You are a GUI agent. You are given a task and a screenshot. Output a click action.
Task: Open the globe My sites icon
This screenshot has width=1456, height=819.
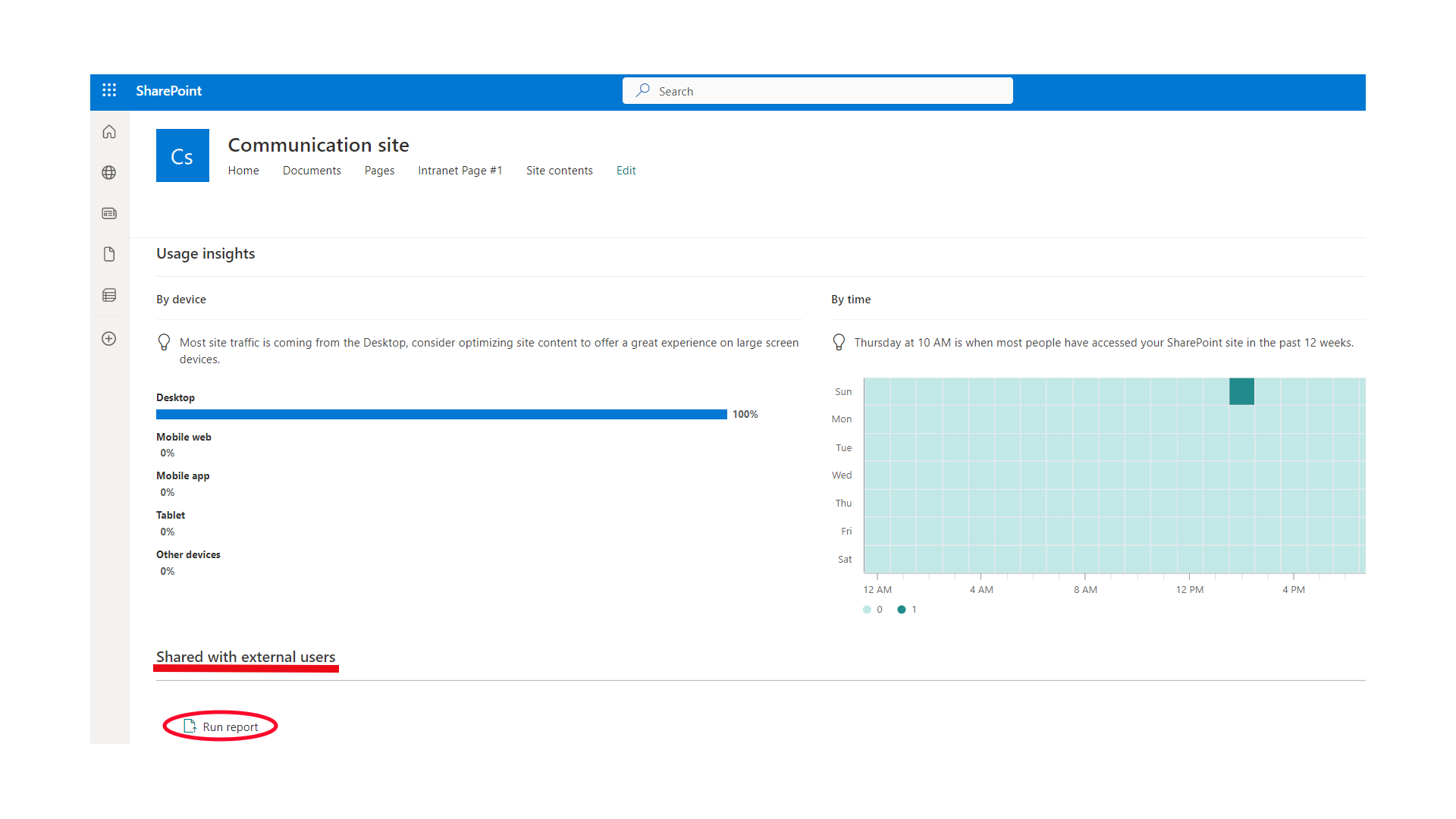point(109,173)
